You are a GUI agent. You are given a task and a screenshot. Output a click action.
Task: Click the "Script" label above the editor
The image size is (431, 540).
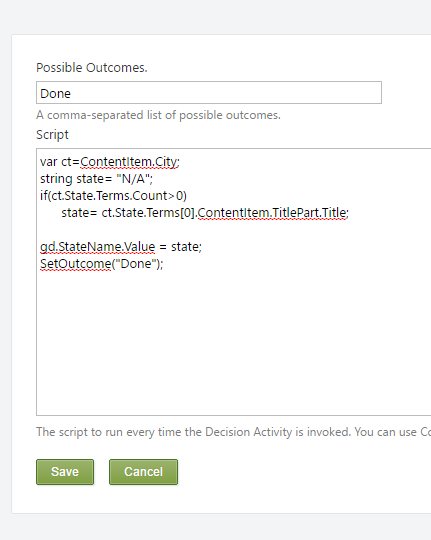tap(52, 135)
